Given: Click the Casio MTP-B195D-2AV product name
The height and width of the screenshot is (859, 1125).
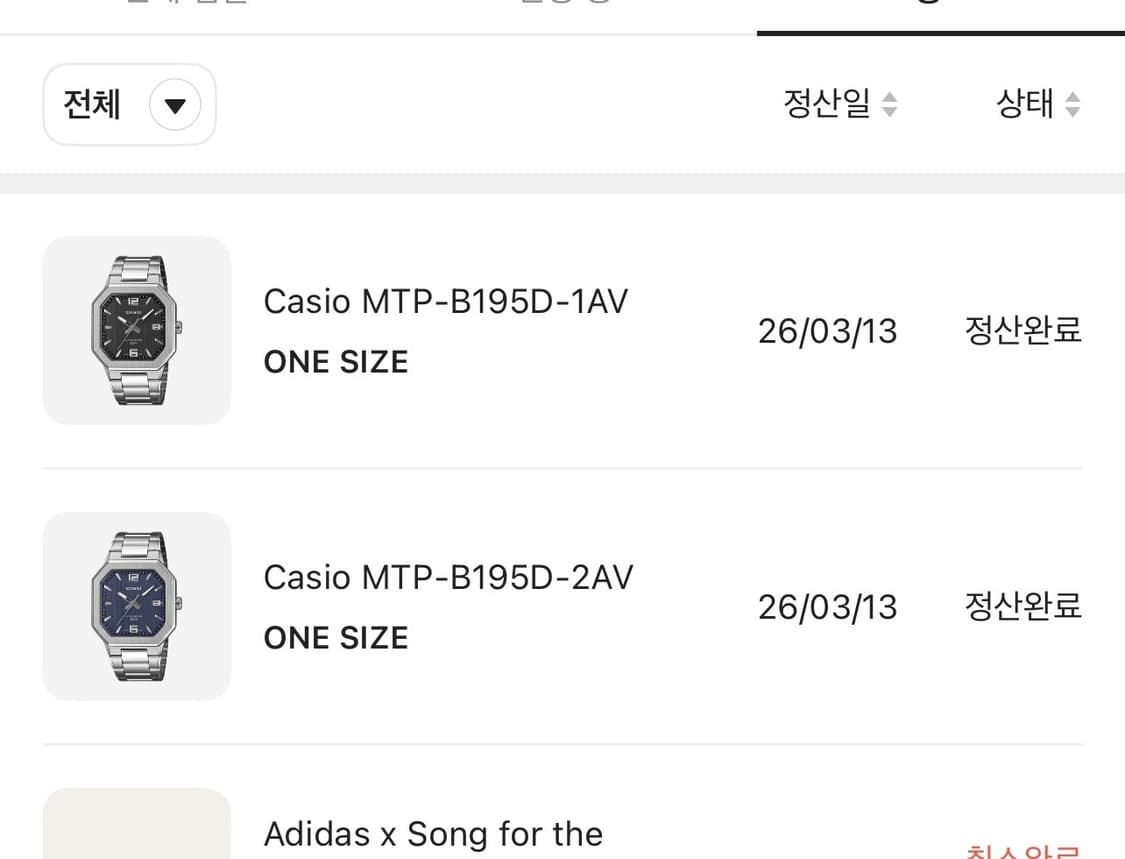Looking at the screenshot, I should 447,577.
